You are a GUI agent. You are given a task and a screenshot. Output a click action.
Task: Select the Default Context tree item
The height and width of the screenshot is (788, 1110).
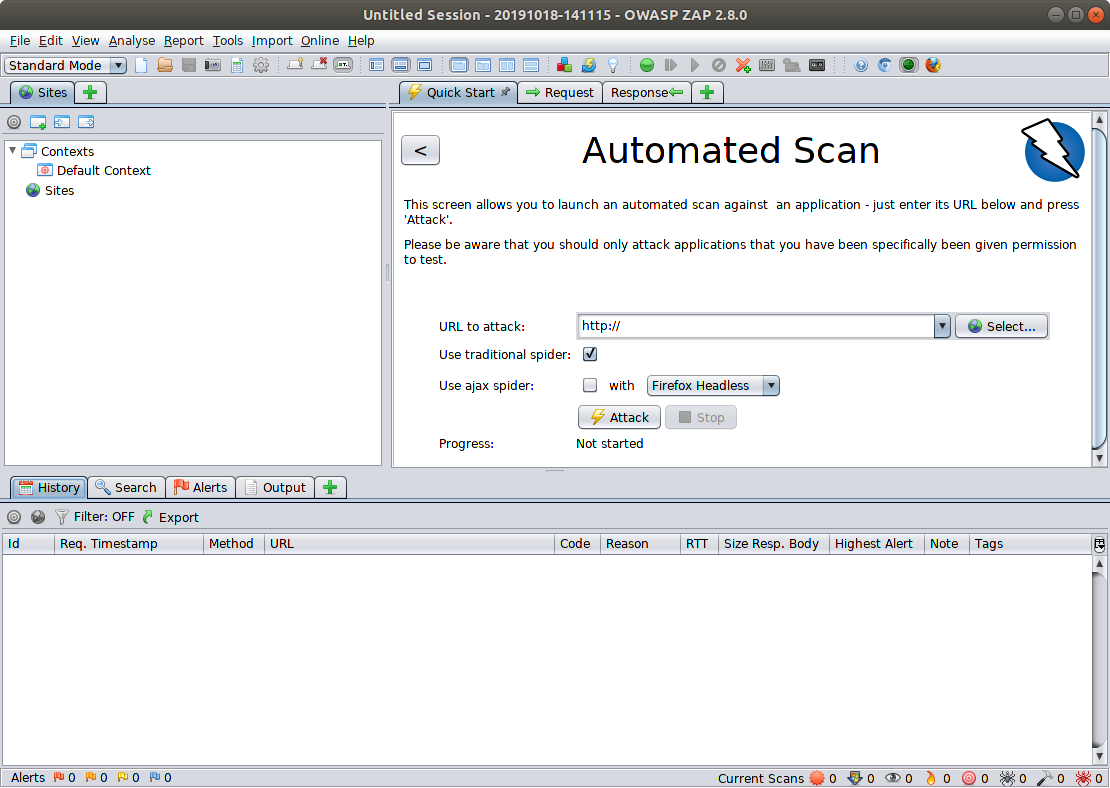coord(94,171)
